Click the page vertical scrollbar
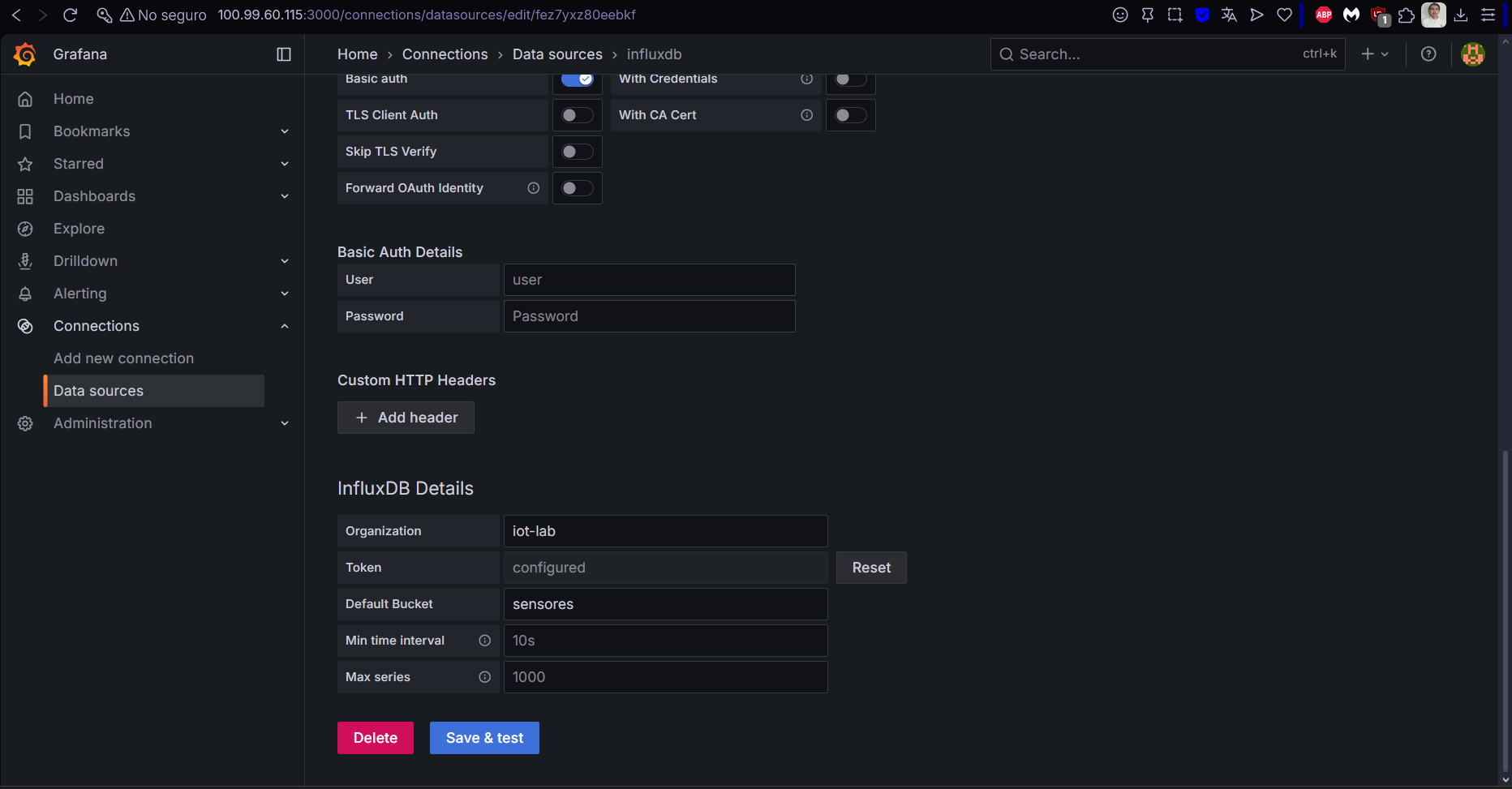 coord(1506,611)
